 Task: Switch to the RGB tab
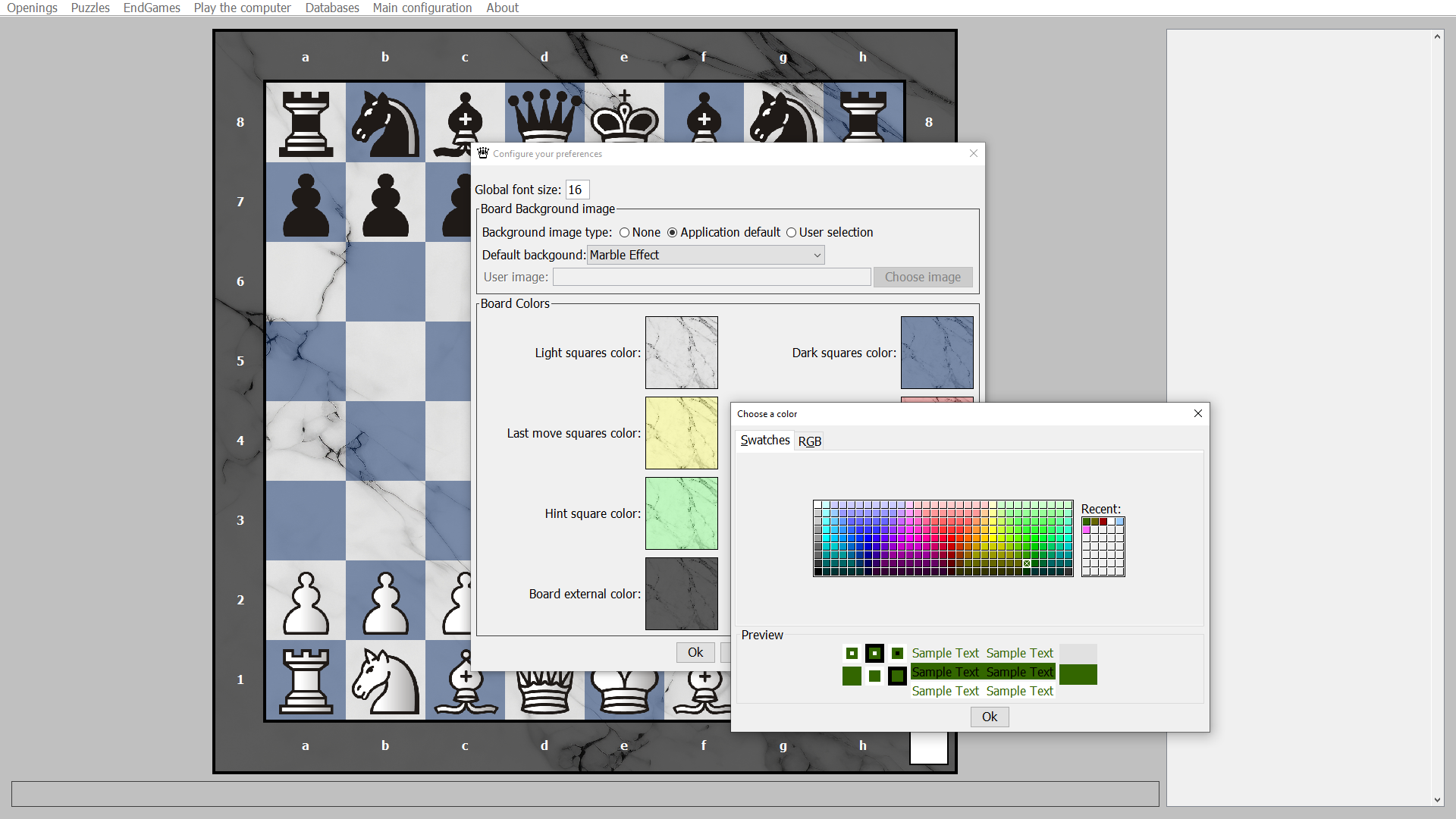tap(809, 441)
